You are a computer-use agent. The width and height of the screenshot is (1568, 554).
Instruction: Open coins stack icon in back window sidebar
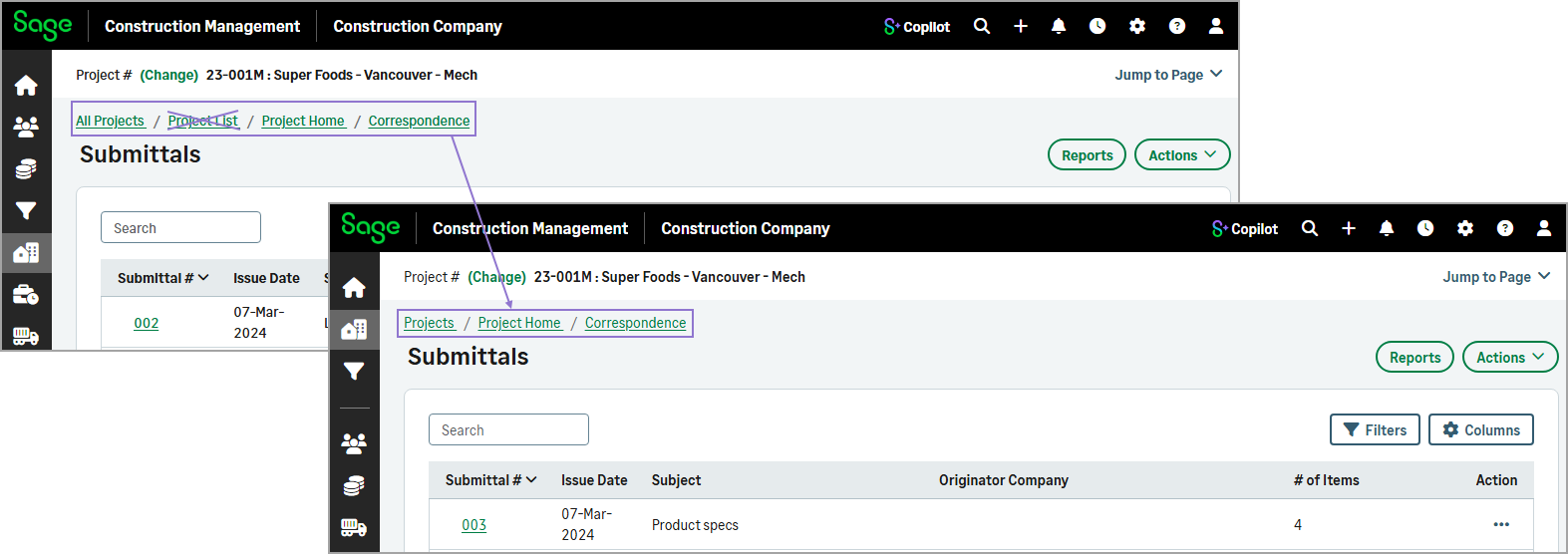26,169
